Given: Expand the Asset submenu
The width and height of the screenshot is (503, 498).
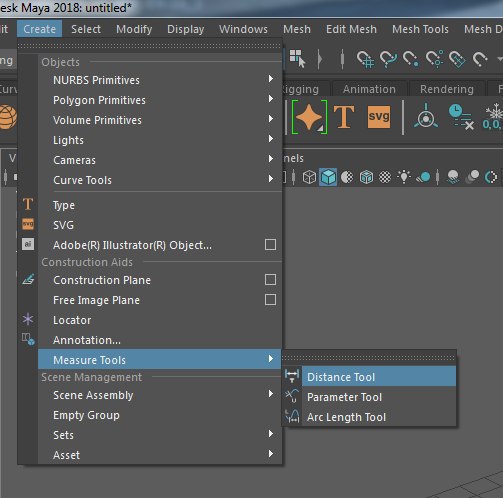Looking at the screenshot, I should (160, 455).
